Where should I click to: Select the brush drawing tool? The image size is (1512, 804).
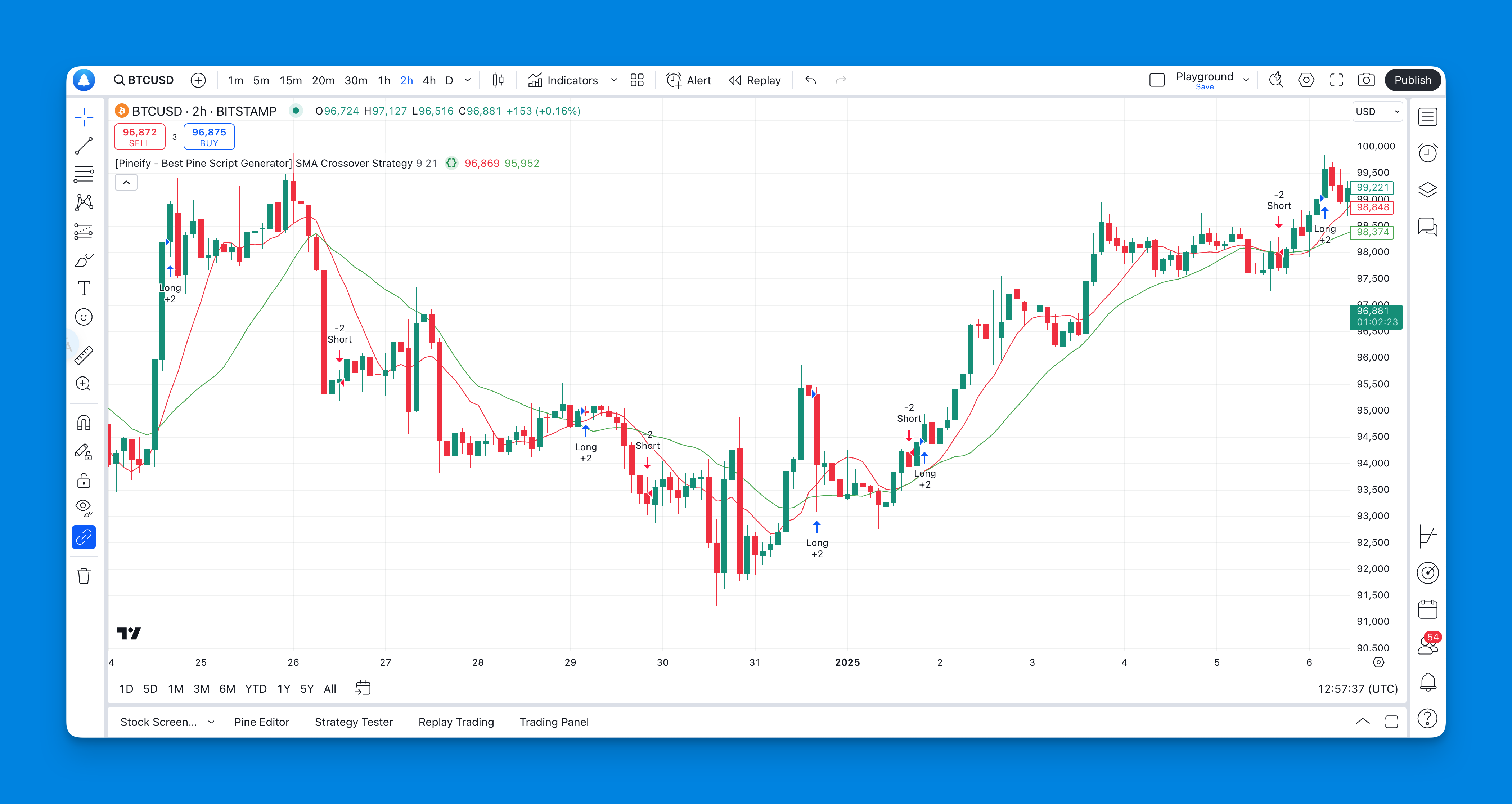[x=84, y=260]
